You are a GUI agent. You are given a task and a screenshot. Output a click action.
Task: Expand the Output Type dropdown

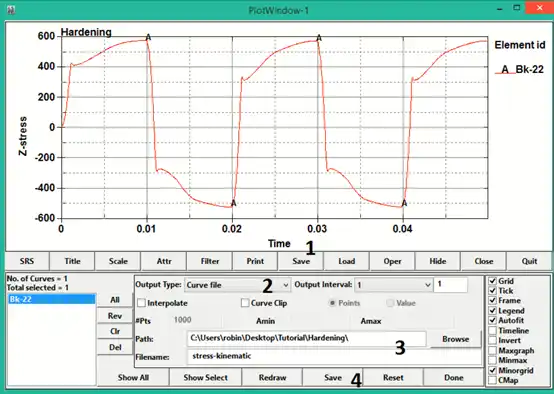pos(237,285)
